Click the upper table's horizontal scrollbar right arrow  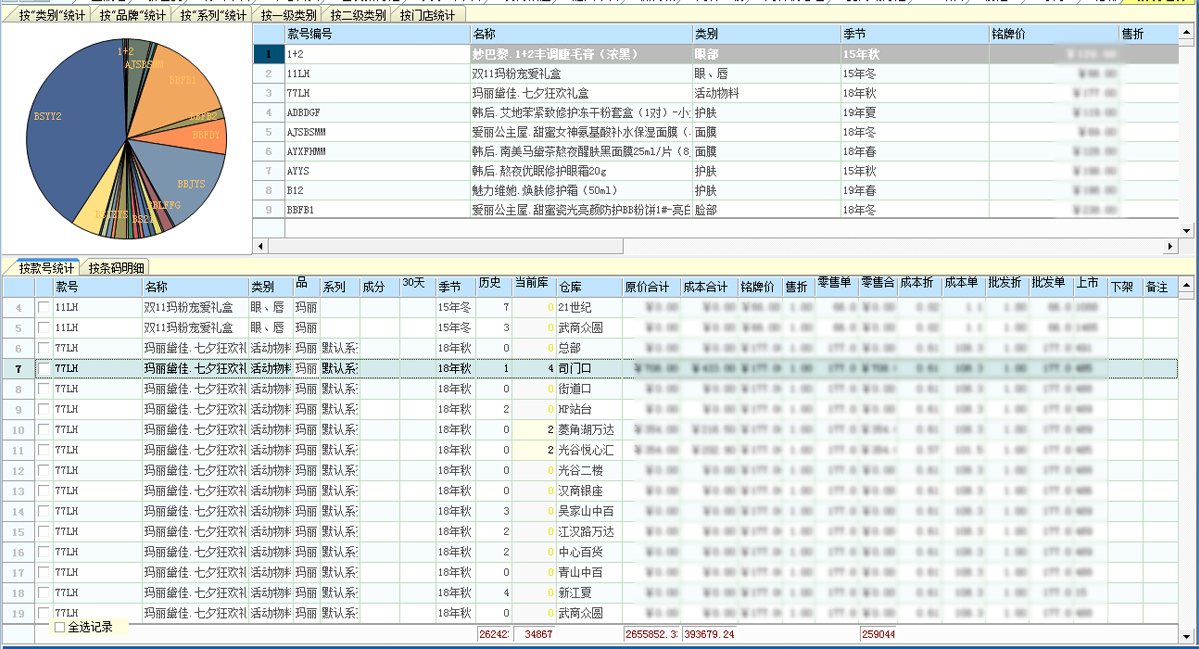pyautogui.click(x=1170, y=246)
